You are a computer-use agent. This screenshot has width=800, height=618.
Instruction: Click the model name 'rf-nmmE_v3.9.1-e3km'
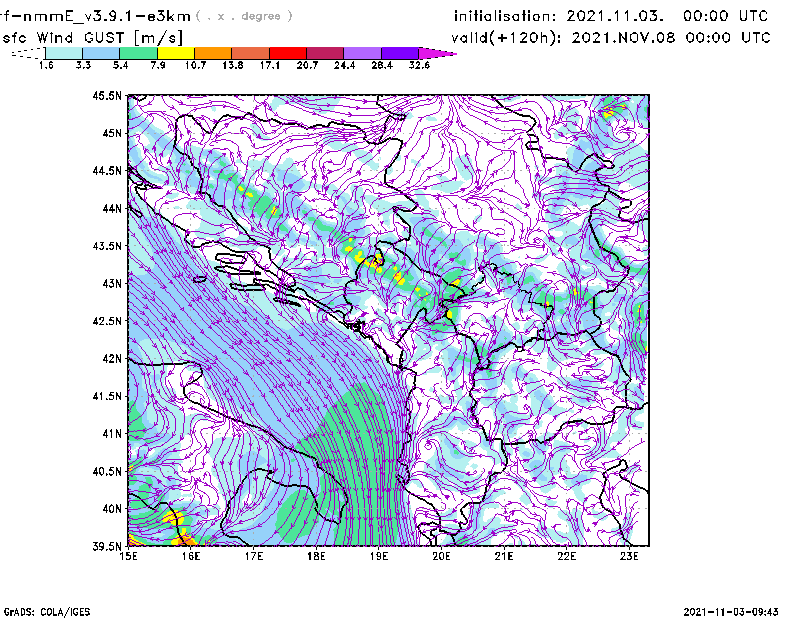(95, 16)
